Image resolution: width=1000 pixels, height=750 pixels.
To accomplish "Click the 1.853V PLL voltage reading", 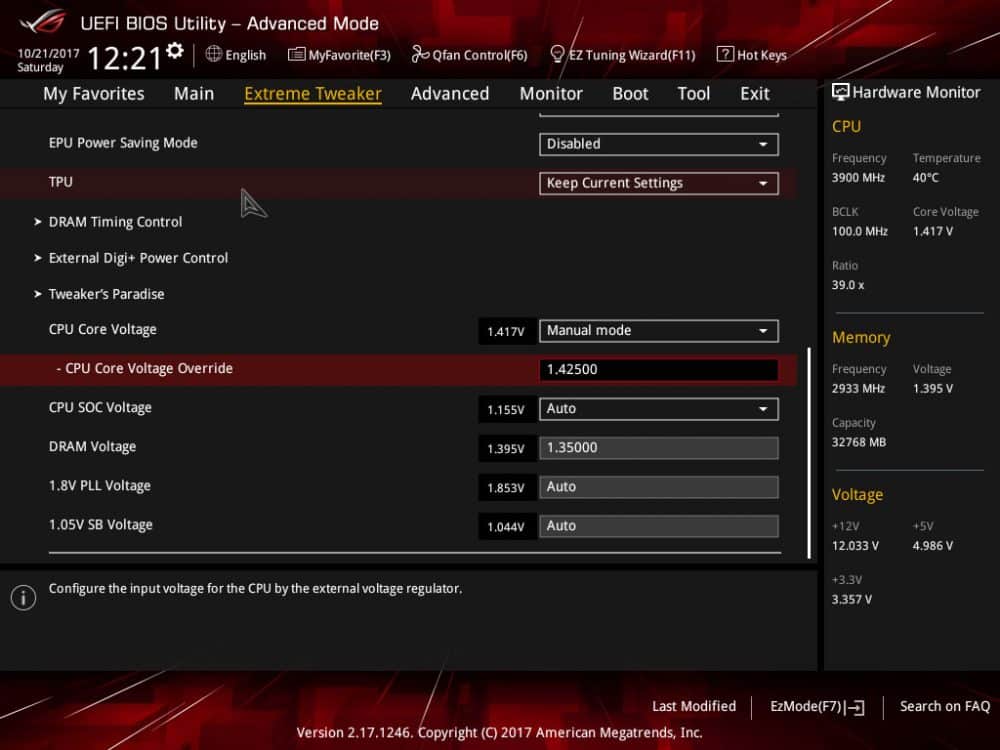I will (506, 488).
